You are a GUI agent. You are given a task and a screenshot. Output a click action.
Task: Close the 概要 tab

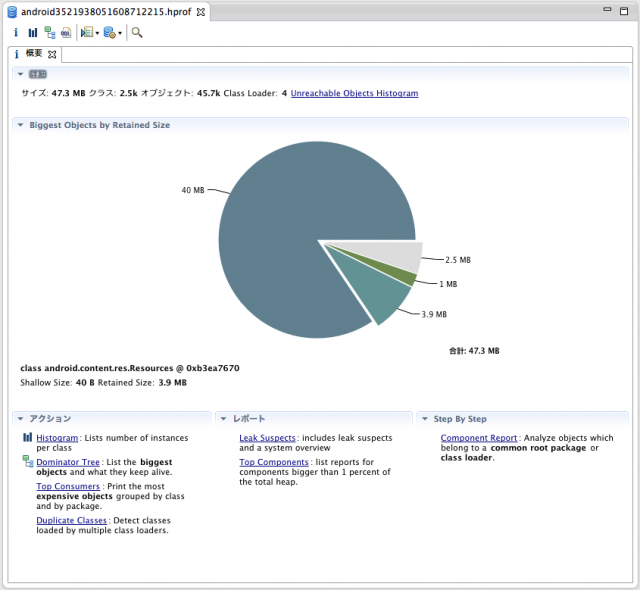point(52,54)
